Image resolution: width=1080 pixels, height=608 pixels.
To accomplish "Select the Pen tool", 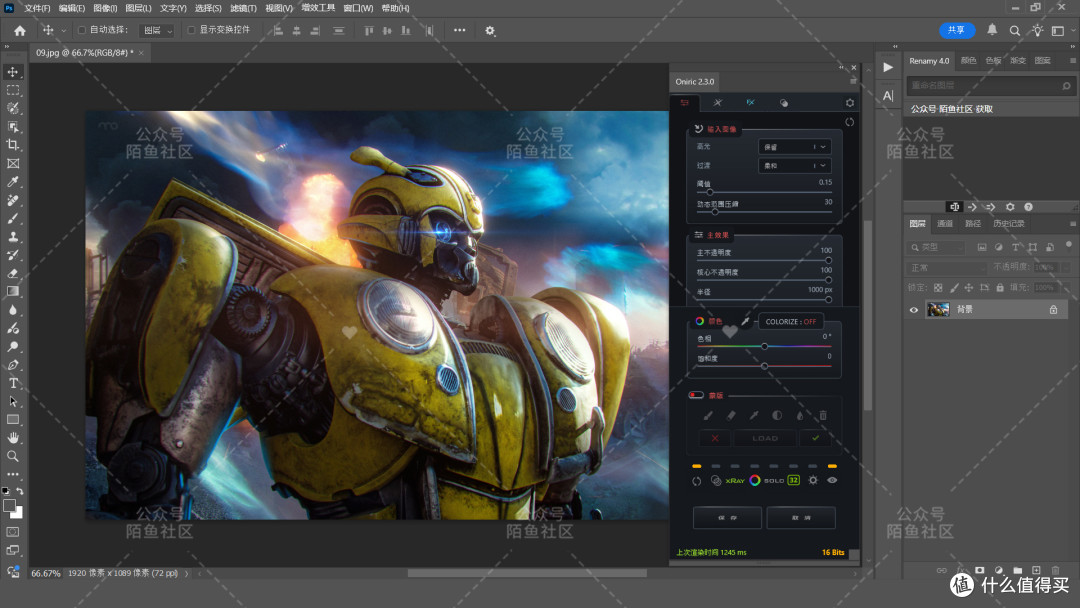I will 12,365.
